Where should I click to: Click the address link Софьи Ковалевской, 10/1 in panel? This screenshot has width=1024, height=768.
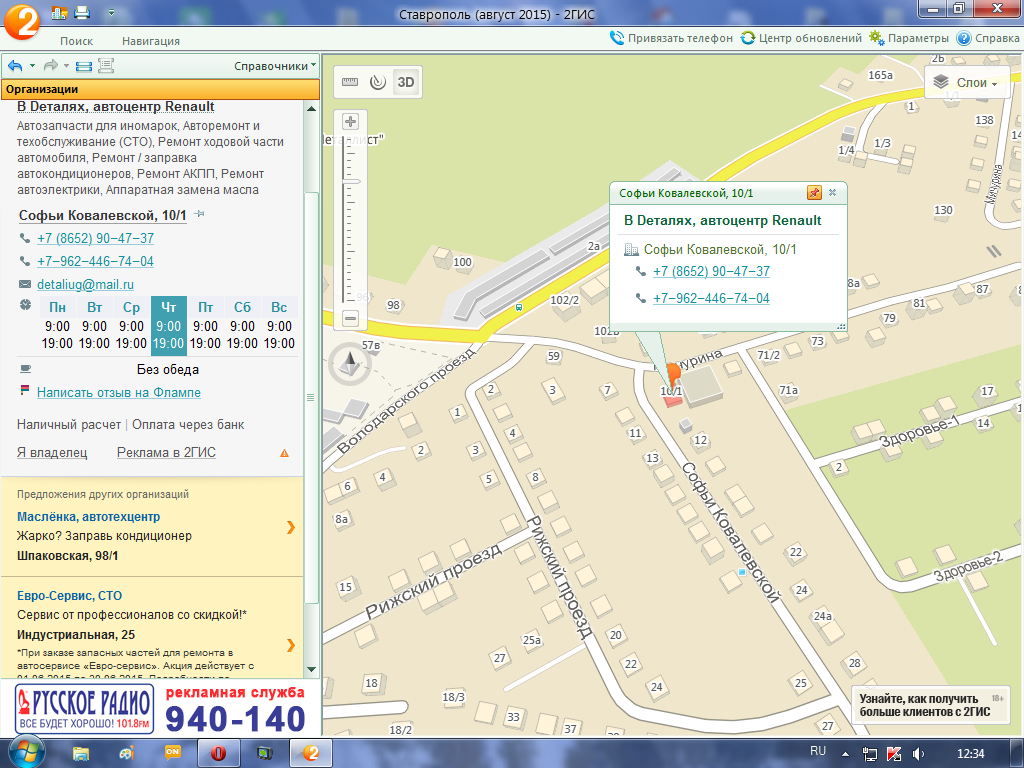[103, 215]
